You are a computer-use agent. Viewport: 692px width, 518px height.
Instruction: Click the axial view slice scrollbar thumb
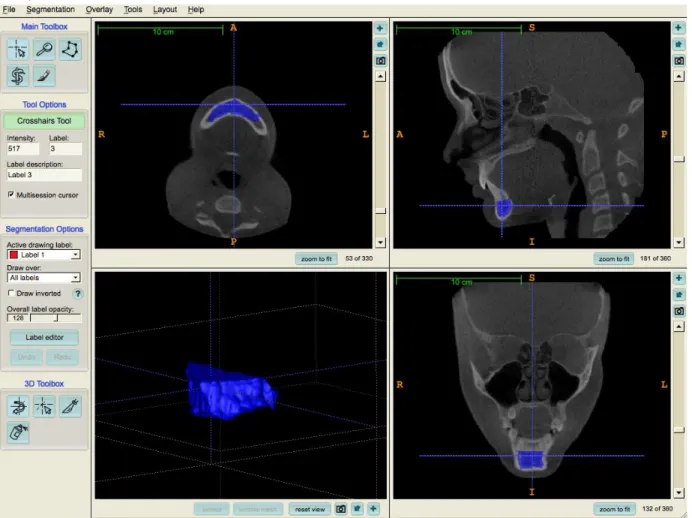tap(380, 211)
